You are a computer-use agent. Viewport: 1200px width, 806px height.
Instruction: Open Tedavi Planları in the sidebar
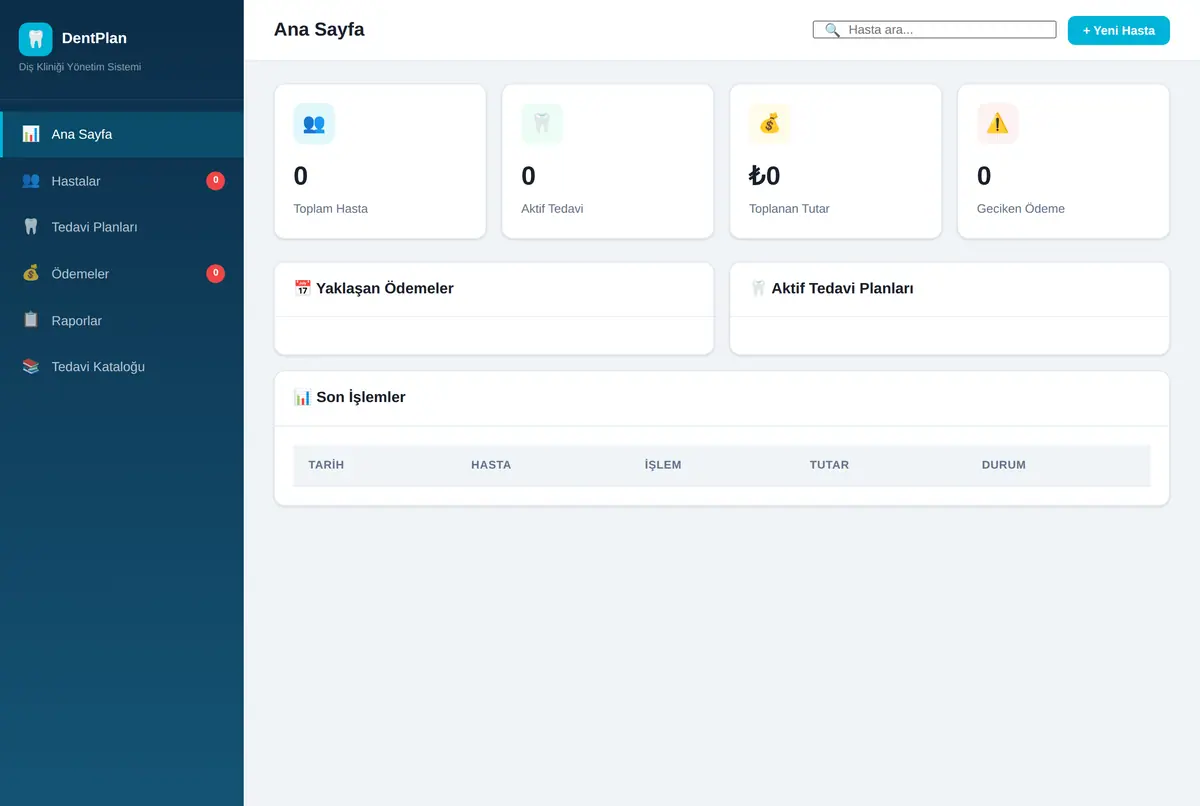(122, 227)
